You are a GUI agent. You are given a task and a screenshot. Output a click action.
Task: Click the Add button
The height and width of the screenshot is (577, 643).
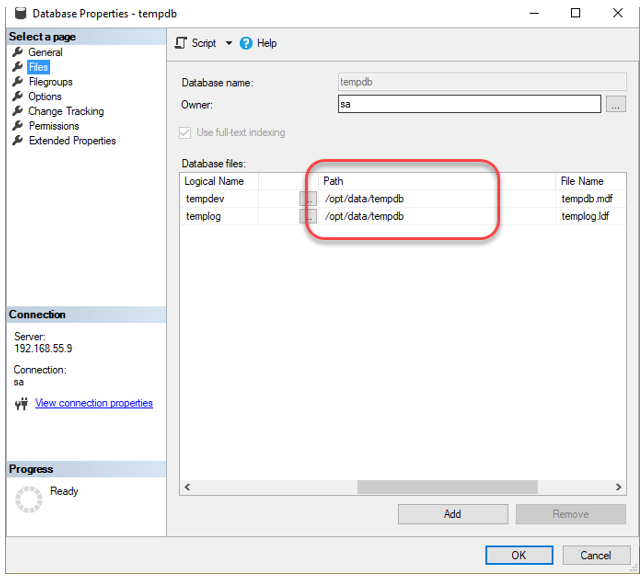click(452, 514)
